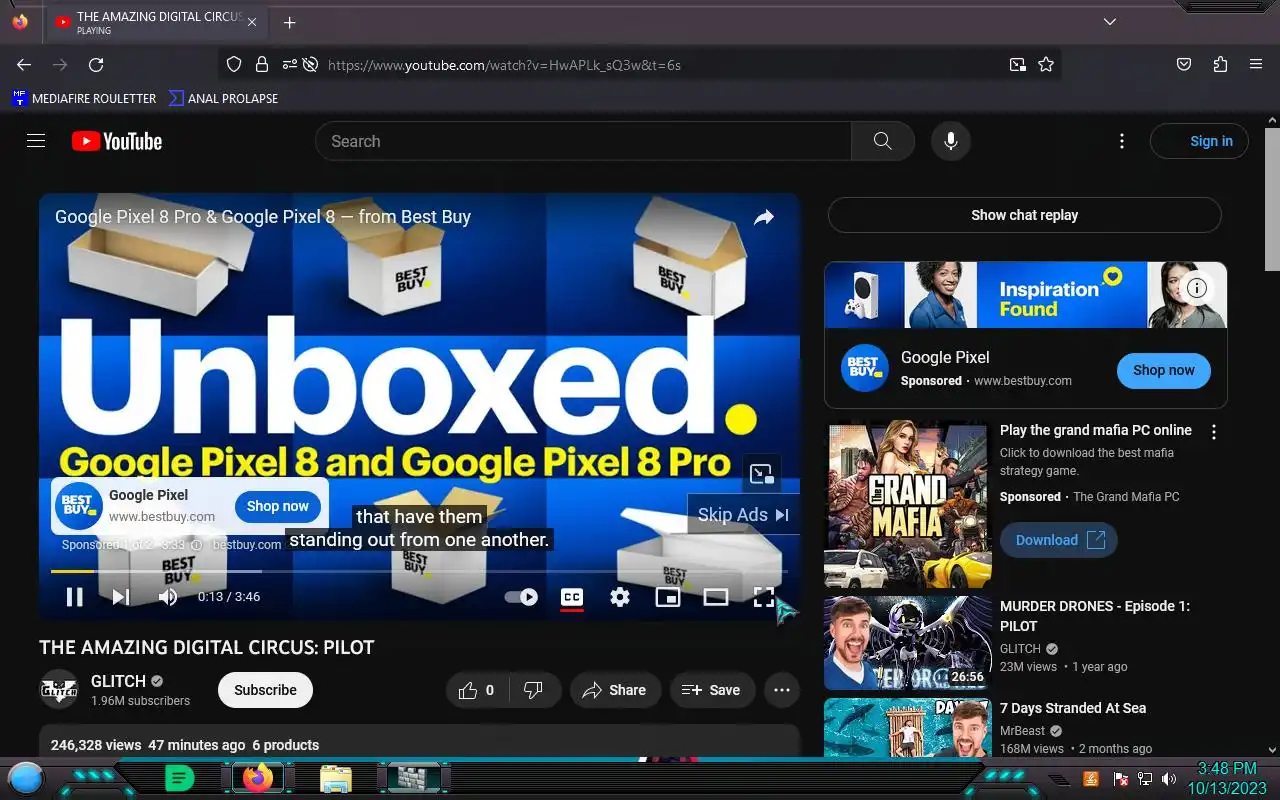The height and width of the screenshot is (800, 1280).
Task: Focus the YouTube search field
Action: pyautogui.click(x=583, y=141)
